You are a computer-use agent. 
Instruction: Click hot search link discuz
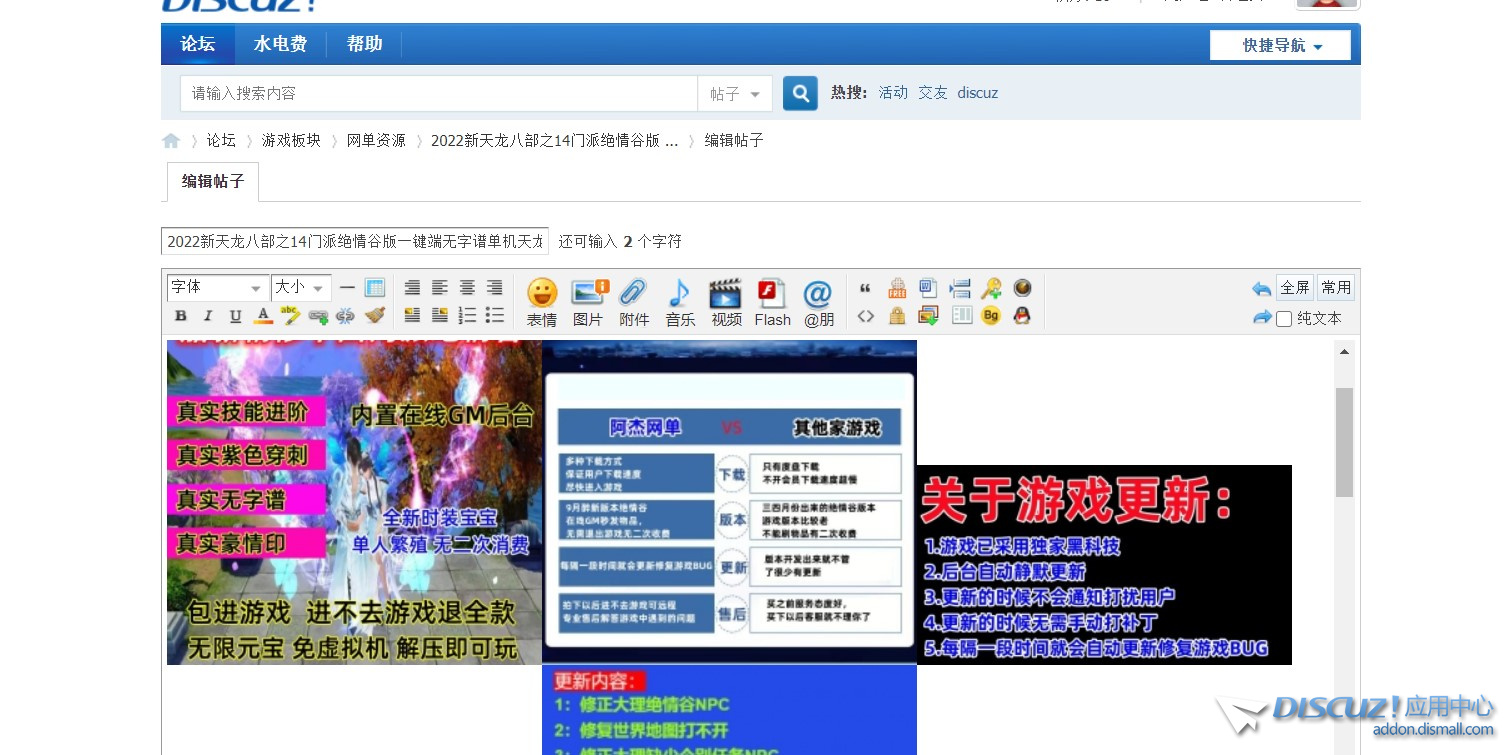pyautogui.click(x=978, y=93)
